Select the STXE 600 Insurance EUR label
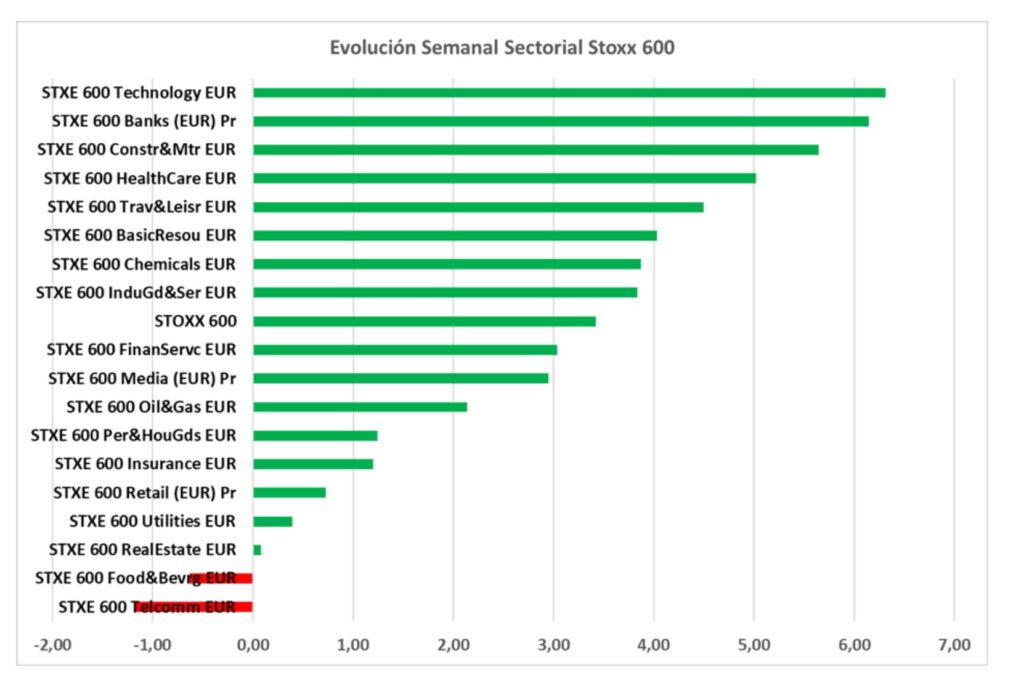 pos(145,464)
